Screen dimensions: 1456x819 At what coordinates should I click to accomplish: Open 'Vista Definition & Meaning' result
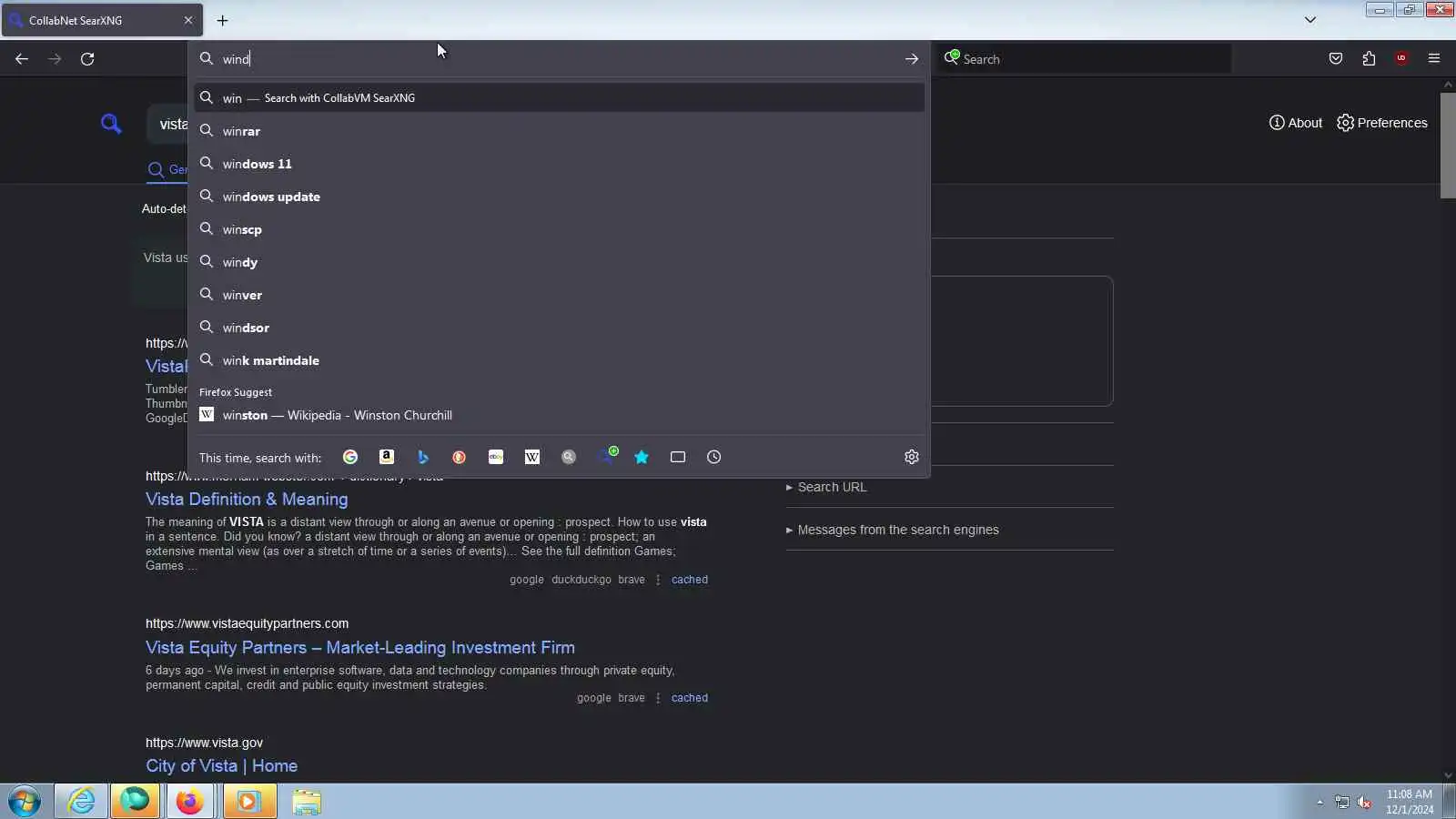click(247, 499)
